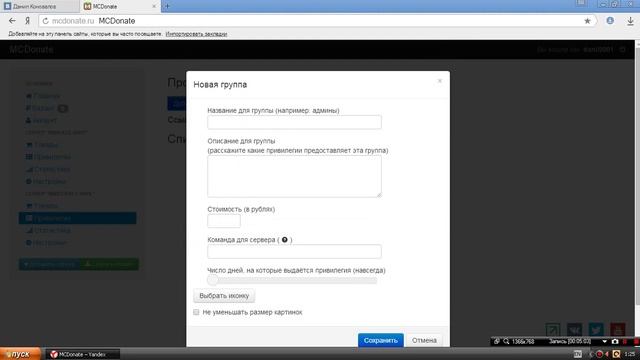Close the Новая группа dialog with ×
The height and width of the screenshot is (360, 640).
point(440,81)
